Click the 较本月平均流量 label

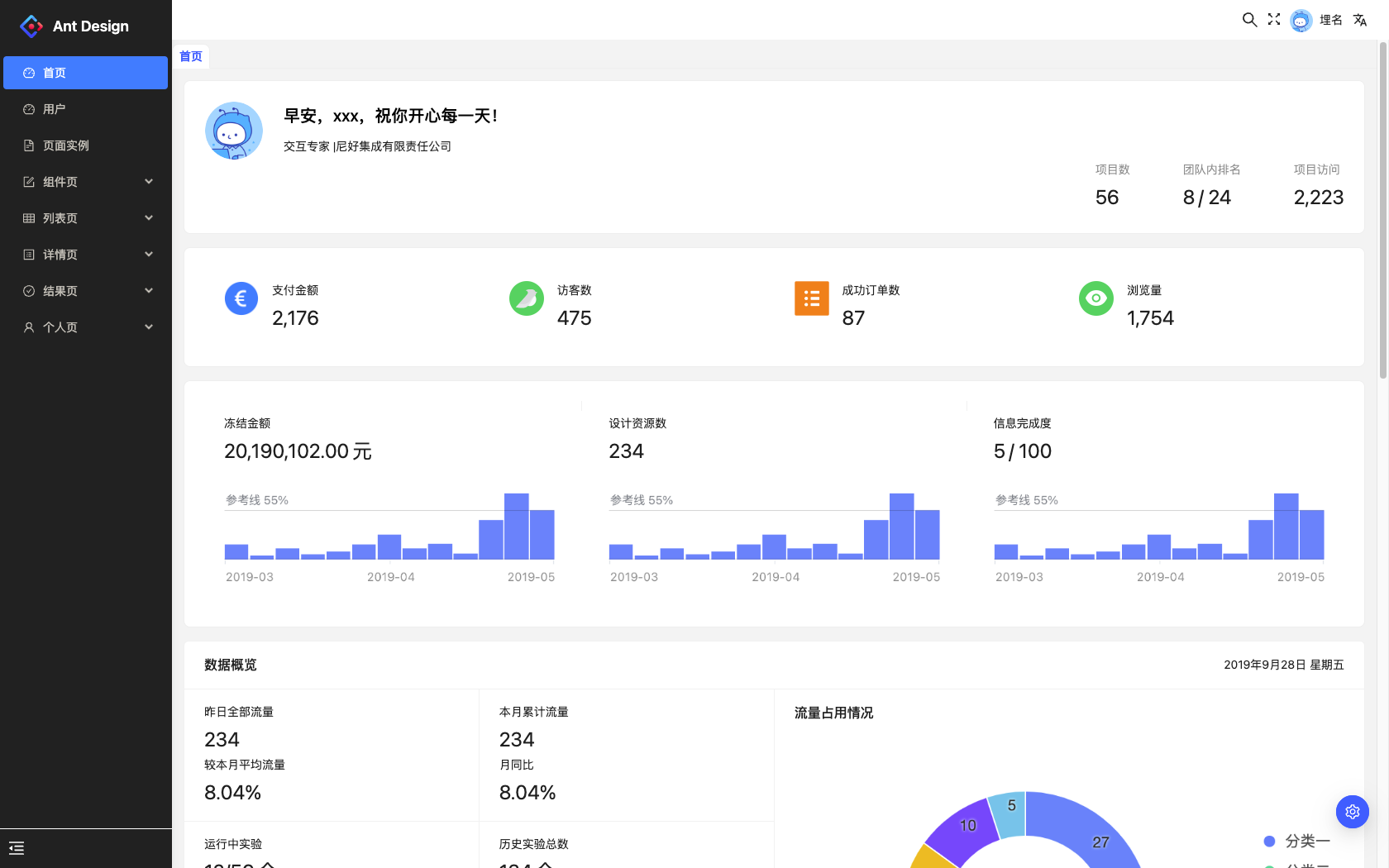245,765
